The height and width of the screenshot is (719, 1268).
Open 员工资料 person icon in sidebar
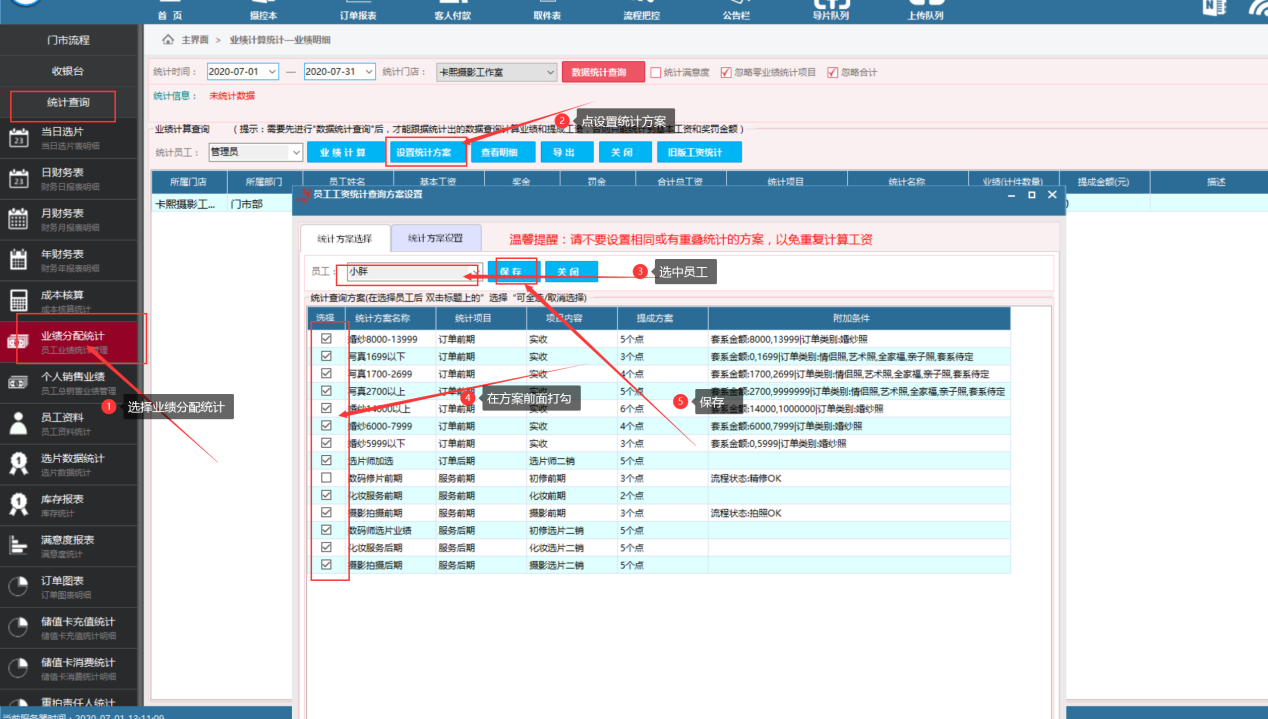(x=18, y=423)
